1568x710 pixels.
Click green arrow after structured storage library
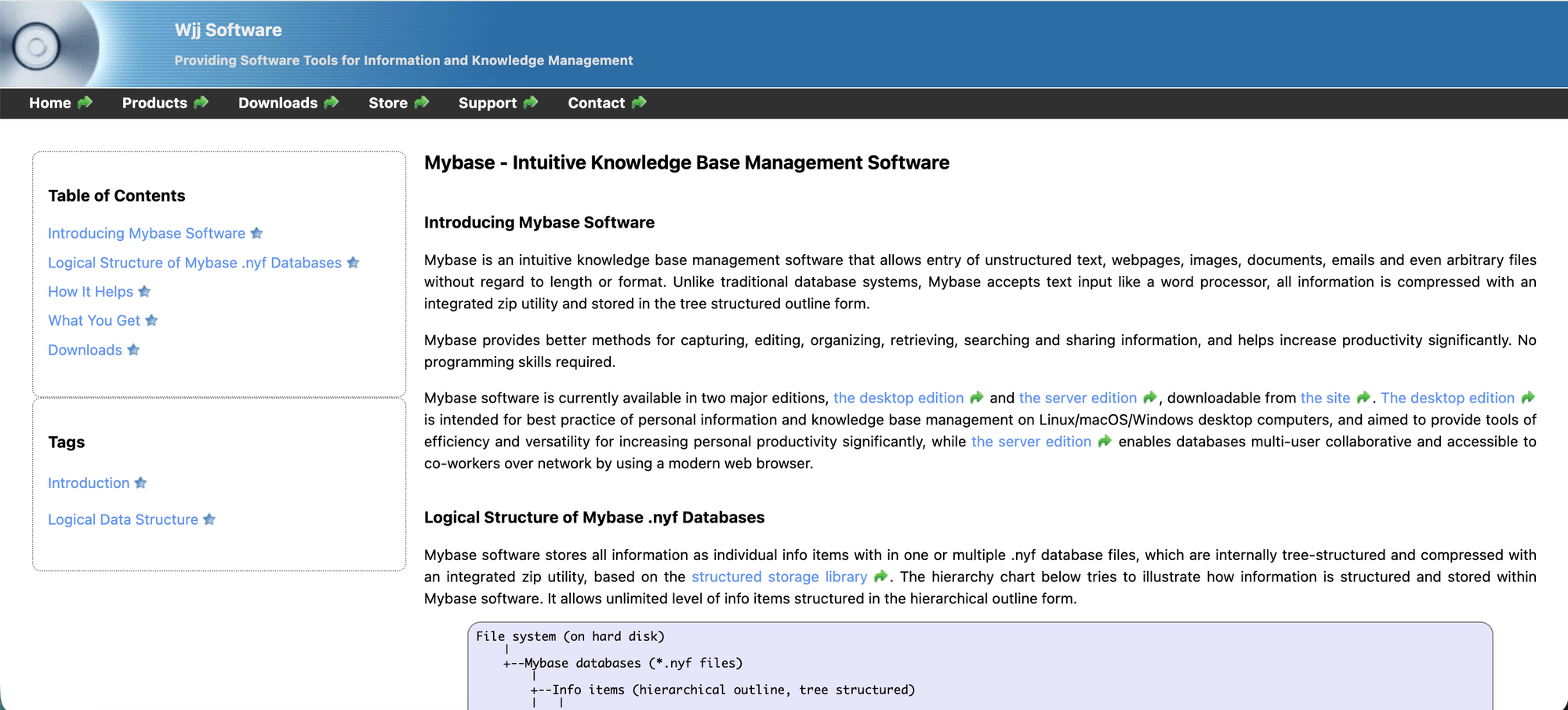(880, 577)
